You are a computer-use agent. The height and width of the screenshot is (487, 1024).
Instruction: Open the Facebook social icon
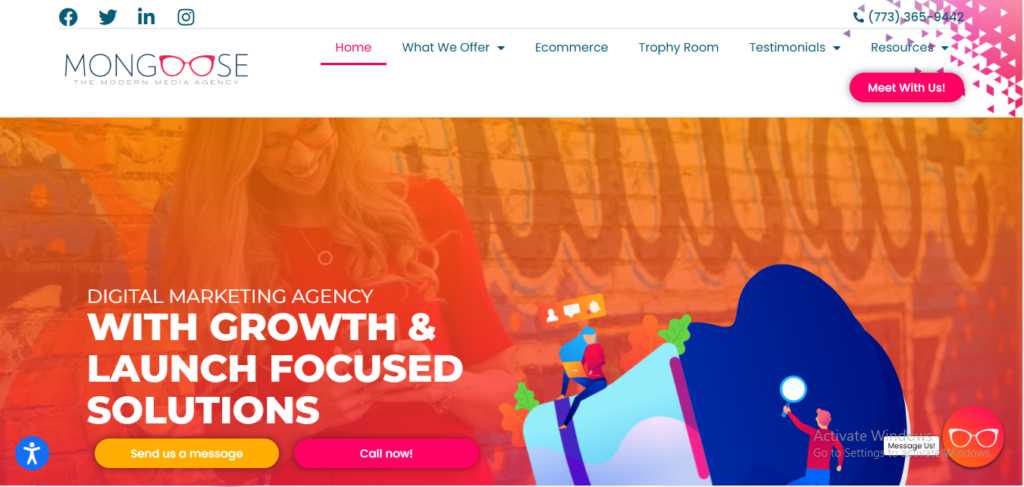pyautogui.click(x=68, y=17)
